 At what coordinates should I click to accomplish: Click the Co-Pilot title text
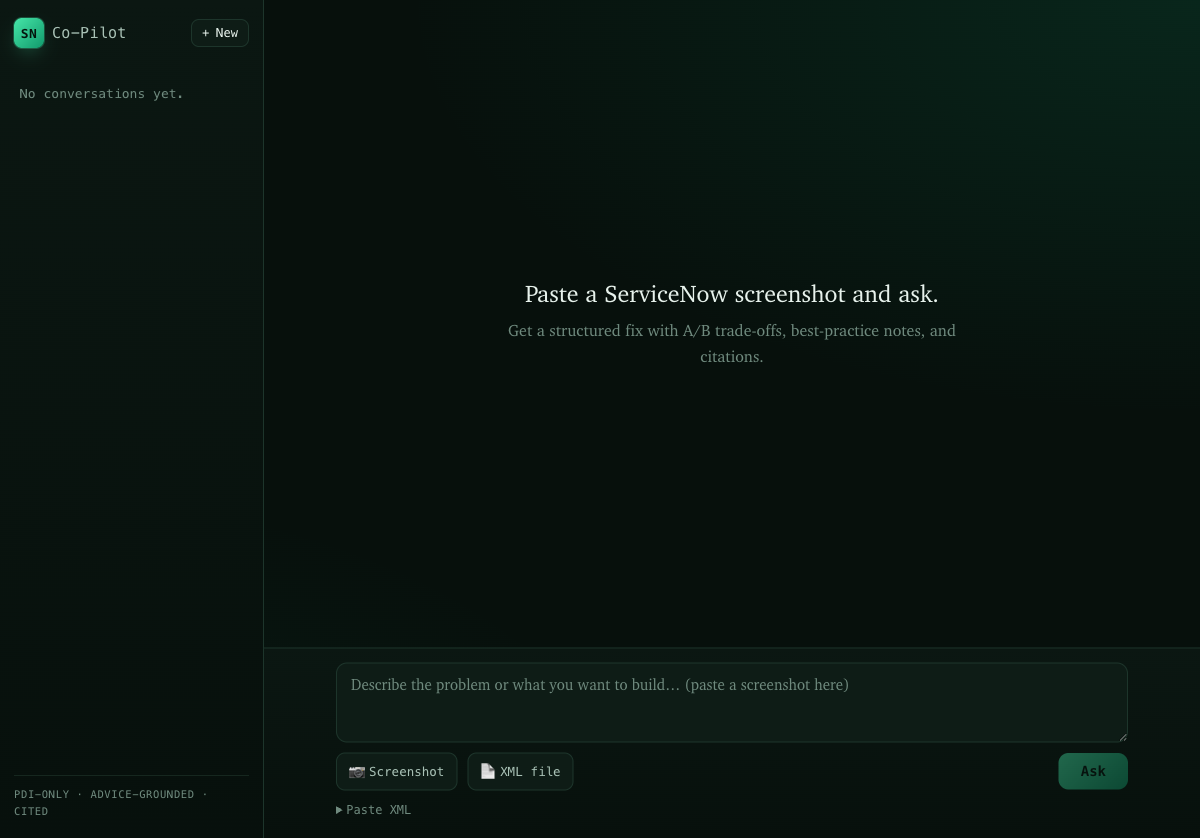[89, 33]
